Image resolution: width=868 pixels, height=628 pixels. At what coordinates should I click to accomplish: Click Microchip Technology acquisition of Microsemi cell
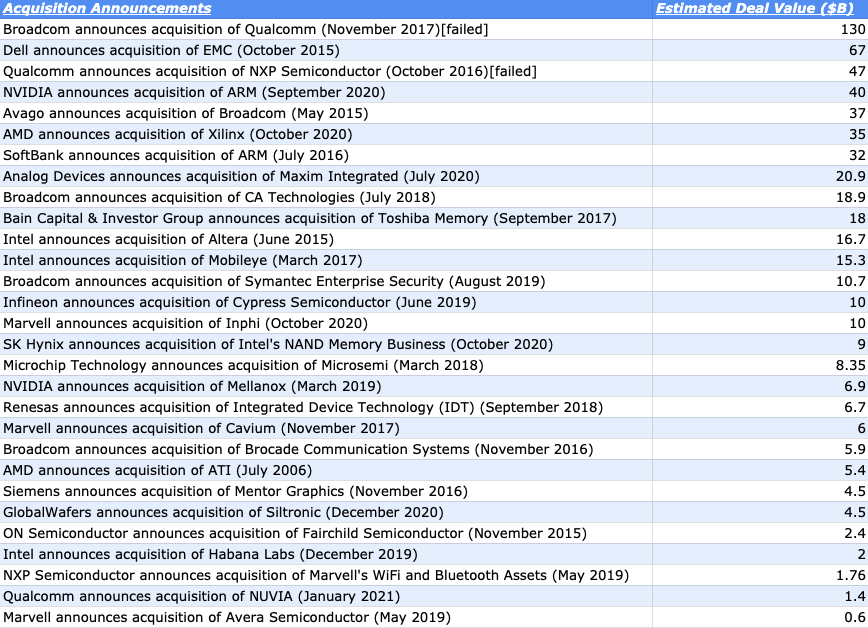(x=326, y=366)
